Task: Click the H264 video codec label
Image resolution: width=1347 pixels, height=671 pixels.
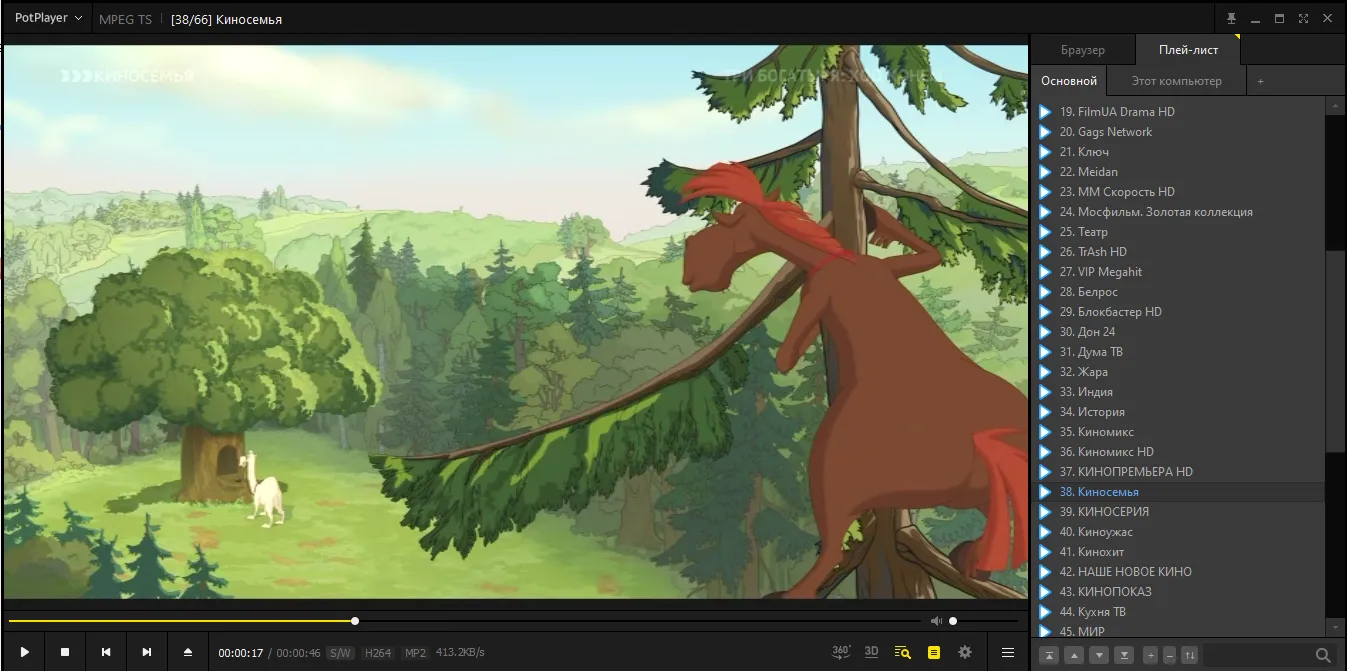Action: point(378,653)
